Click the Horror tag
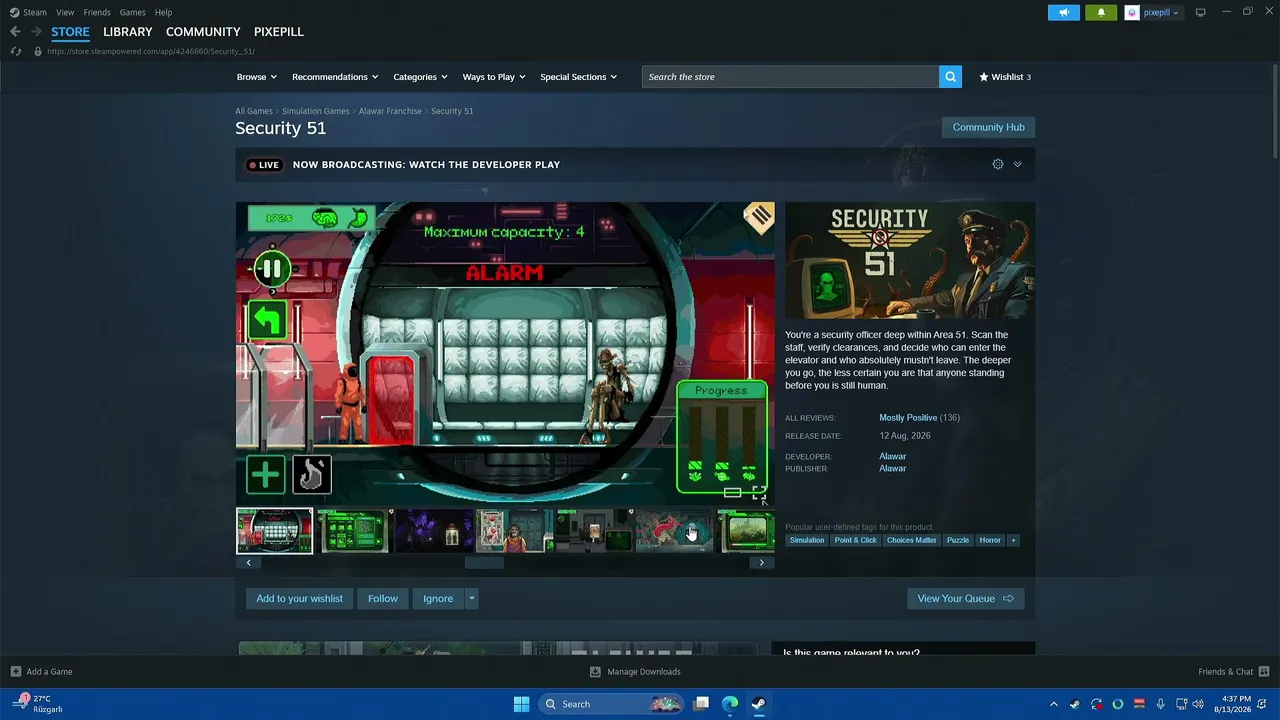Image resolution: width=1280 pixels, height=720 pixels. click(990, 540)
